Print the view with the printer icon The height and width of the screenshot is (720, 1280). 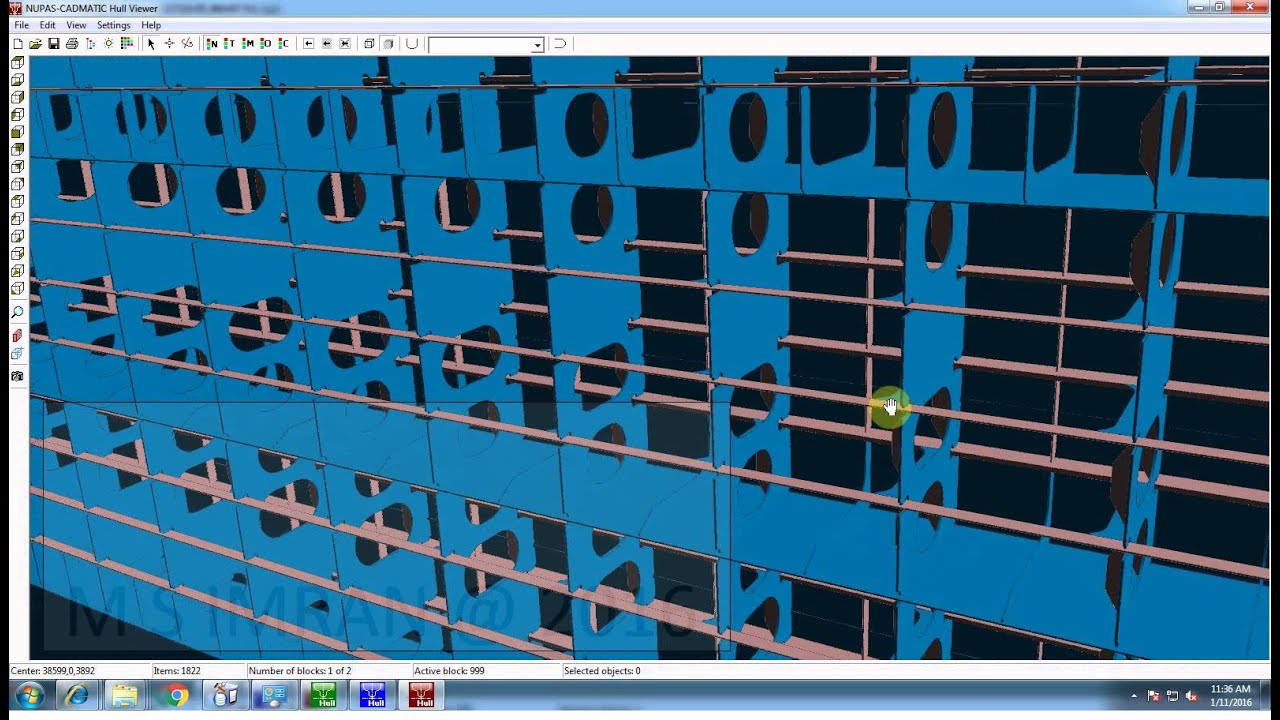(x=72, y=44)
